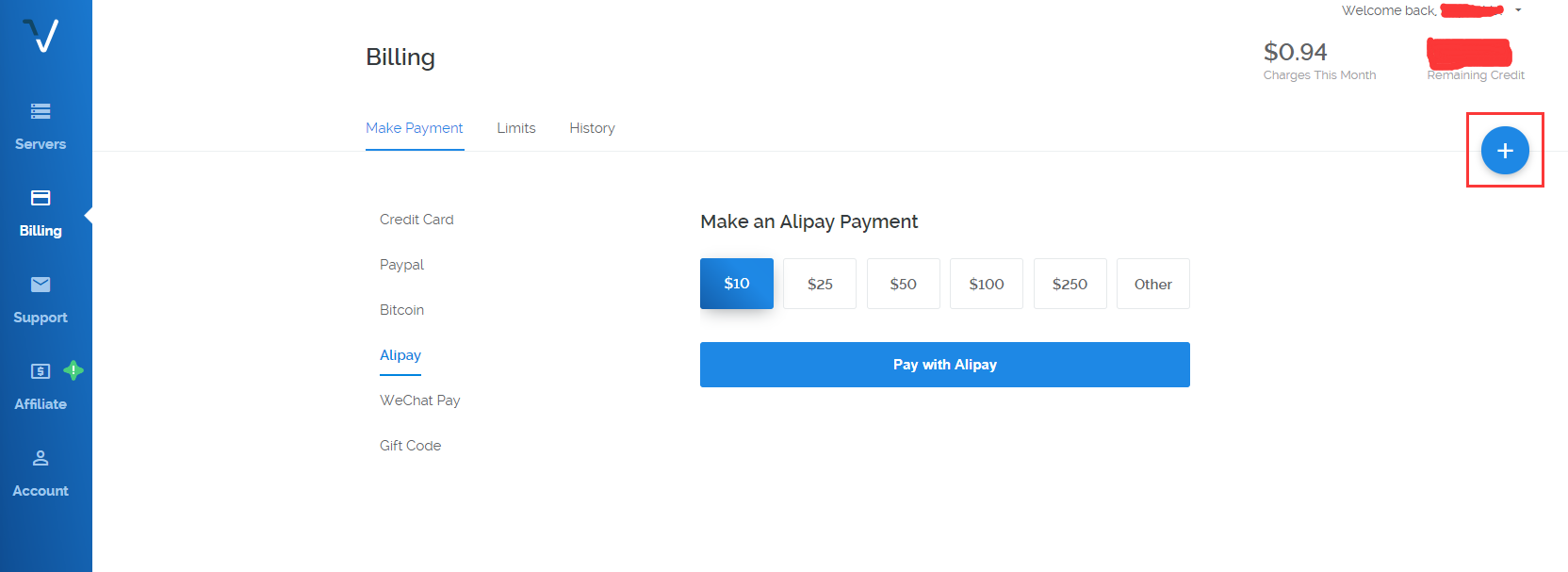
Task: Open the Gift Code option
Action: [x=410, y=446]
